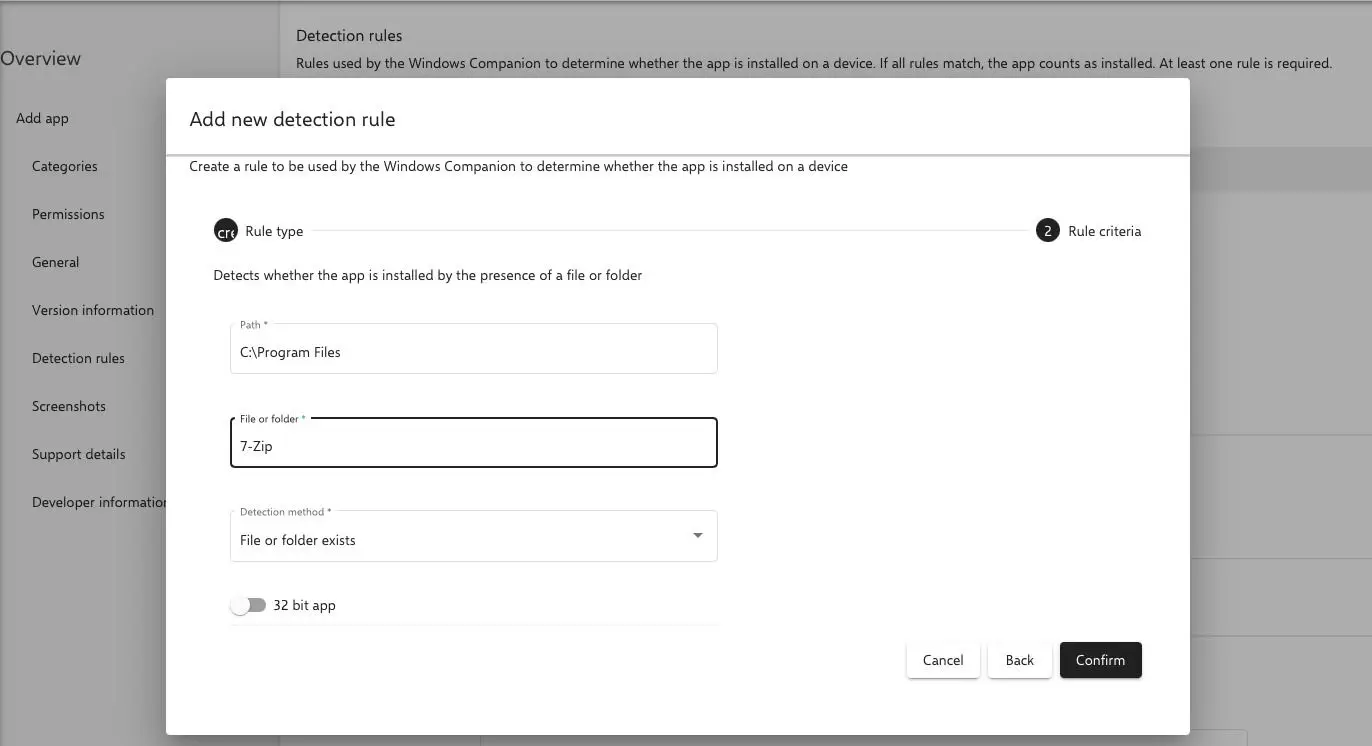This screenshot has height=746, width=1372.
Task: Go back using the Back button
Action: click(1019, 660)
